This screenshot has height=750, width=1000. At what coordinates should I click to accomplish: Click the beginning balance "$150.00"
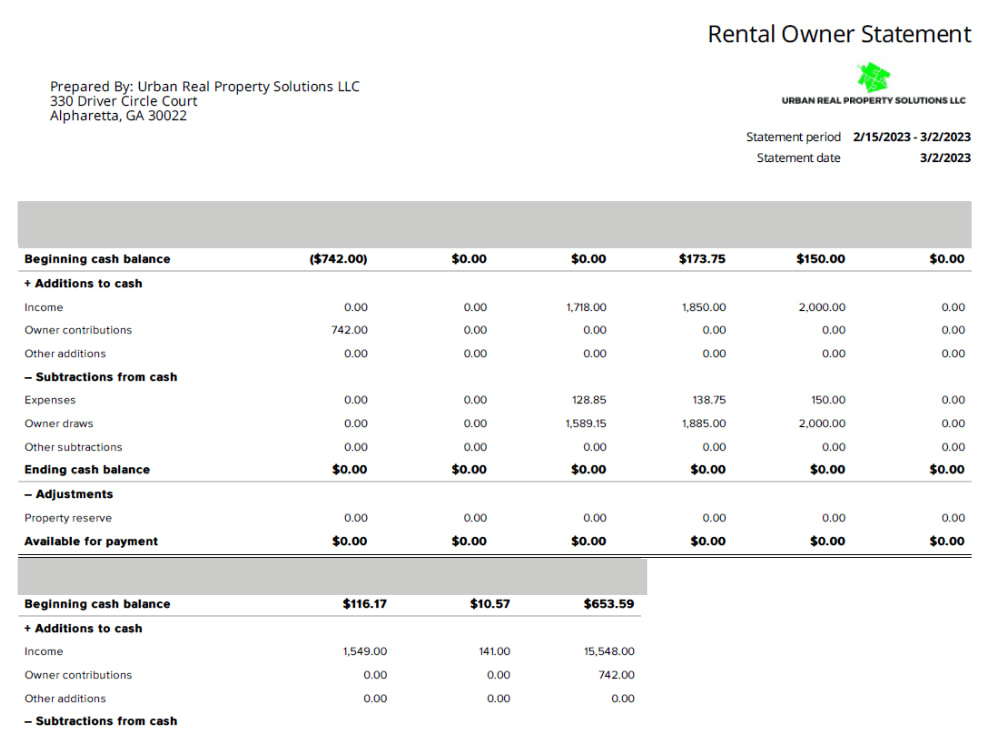point(821,259)
